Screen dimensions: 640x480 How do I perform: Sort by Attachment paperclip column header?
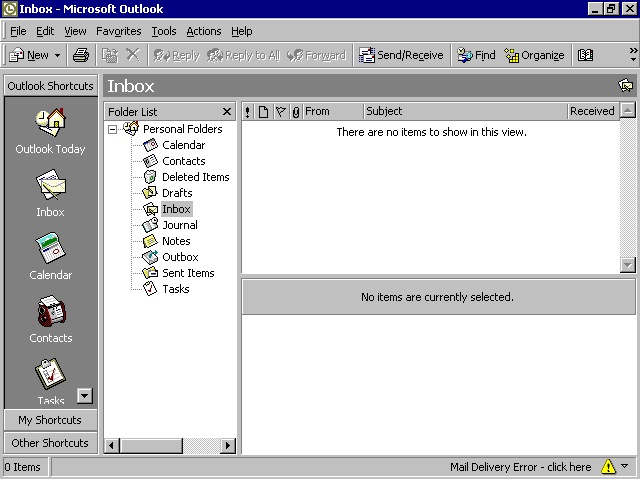pos(296,111)
